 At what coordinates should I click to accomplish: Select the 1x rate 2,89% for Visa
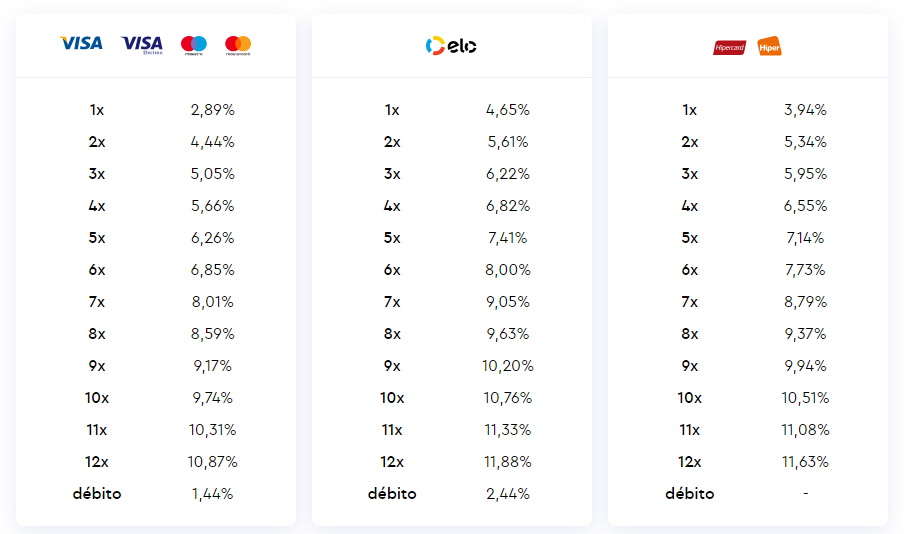pyautogui.click(x=212, y=110)
